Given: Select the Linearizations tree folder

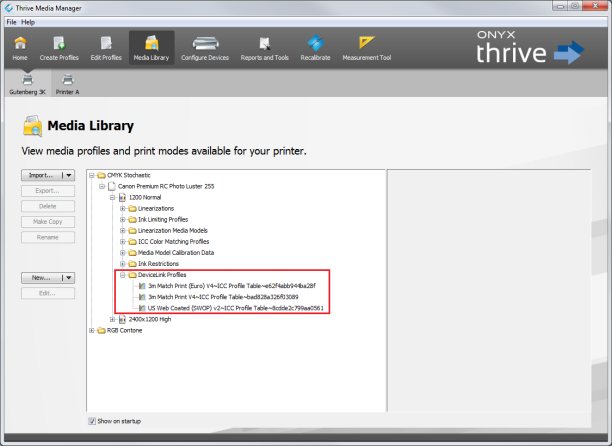Looking at the screenshot, I should pos(151,208).
